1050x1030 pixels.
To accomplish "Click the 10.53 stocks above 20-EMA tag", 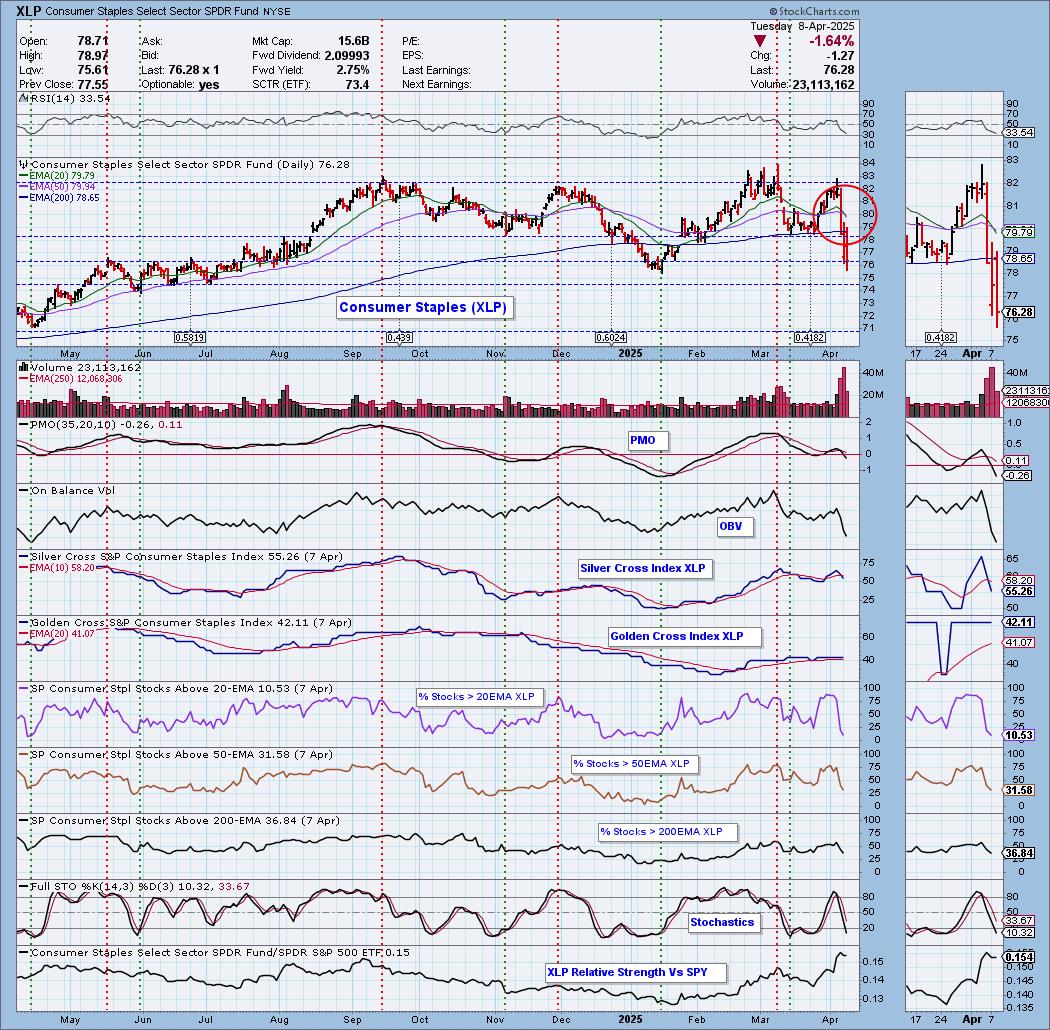I will pyautogui.click(x=1019, y=735).
